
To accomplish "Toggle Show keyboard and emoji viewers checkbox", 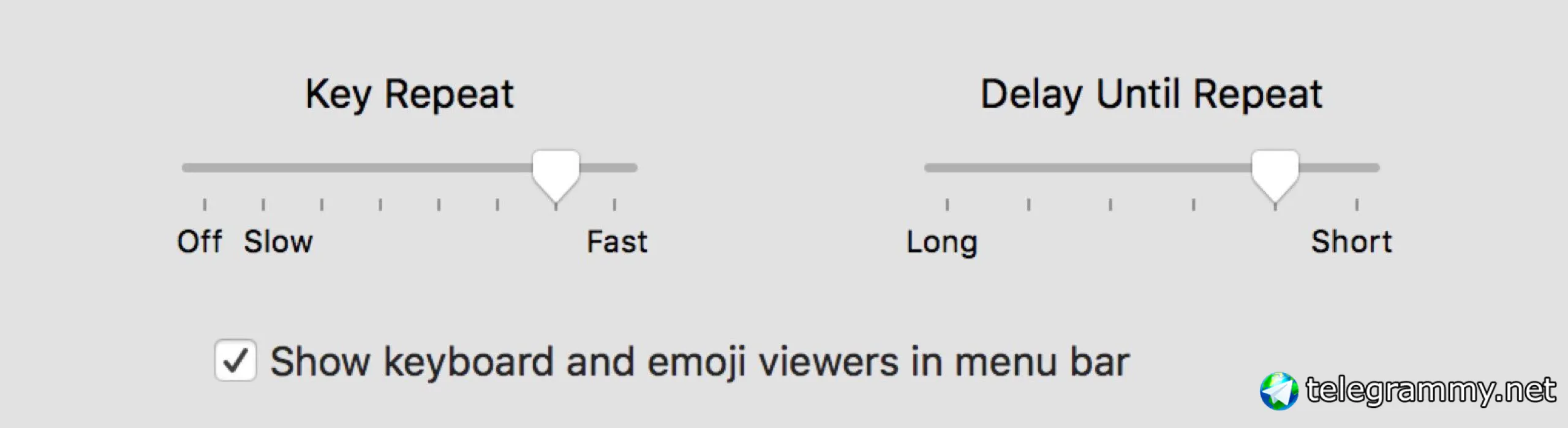I will [x=235, y=360].
